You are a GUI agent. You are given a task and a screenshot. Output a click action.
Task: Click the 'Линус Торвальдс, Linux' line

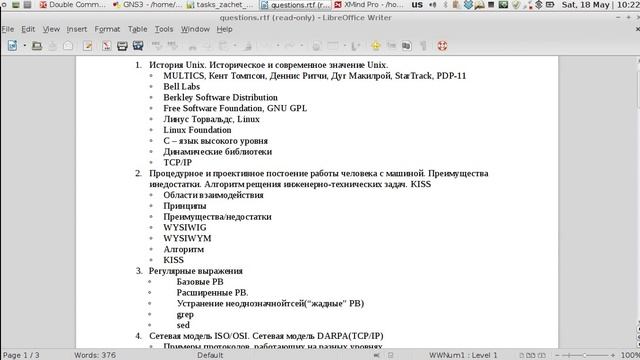pyautogui.click(x=211, y=119)
